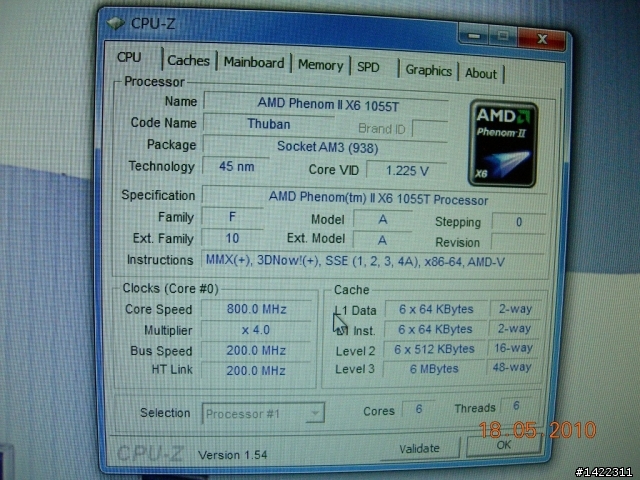Click the Version 1.54 text

click(232, 455)
